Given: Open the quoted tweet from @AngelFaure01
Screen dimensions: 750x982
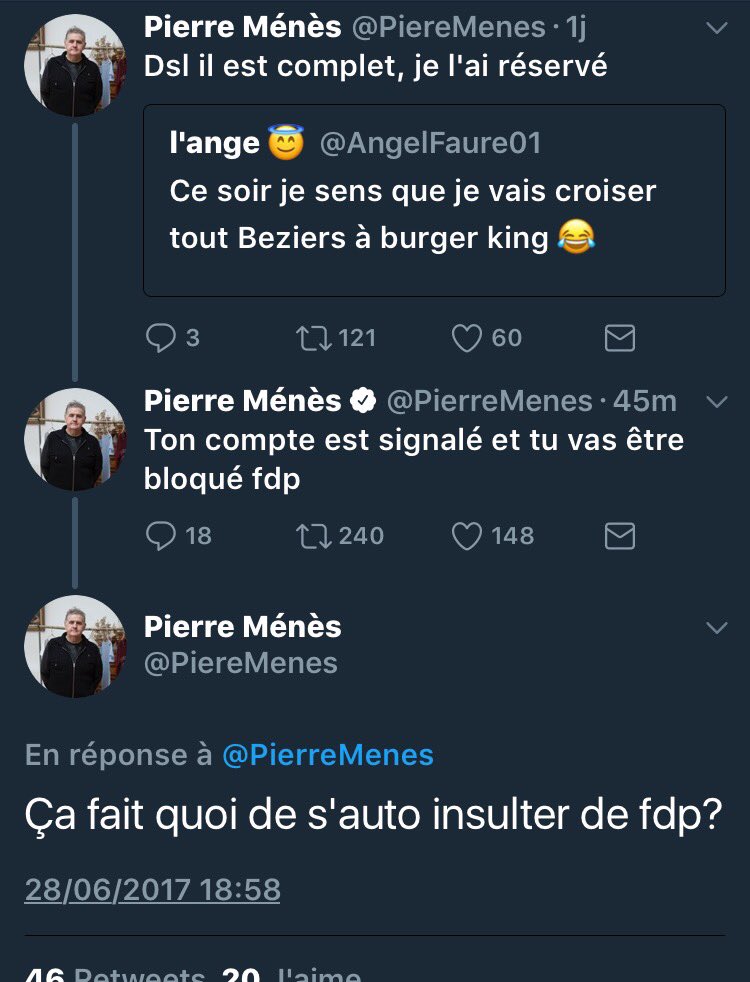Looking at the screenshot, I should coord(434,200).
